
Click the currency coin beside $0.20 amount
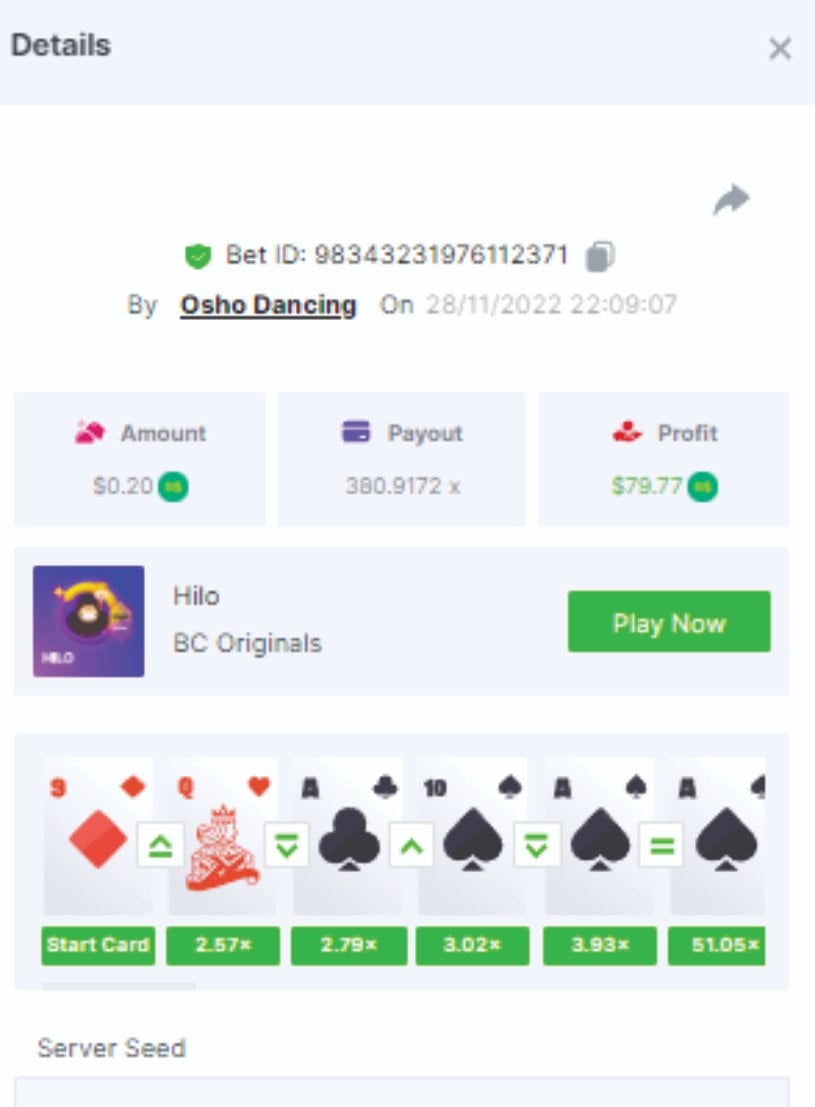click(173, 486)
